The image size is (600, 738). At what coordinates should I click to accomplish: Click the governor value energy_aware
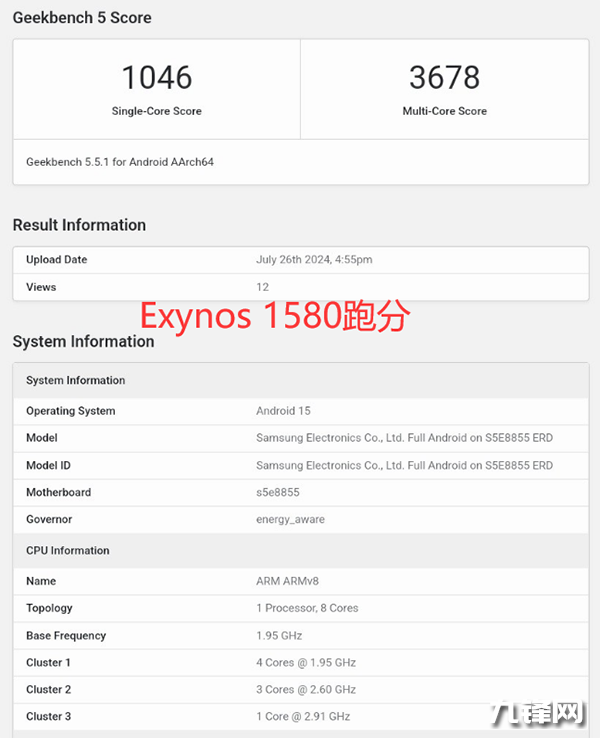tap(290, 519)
